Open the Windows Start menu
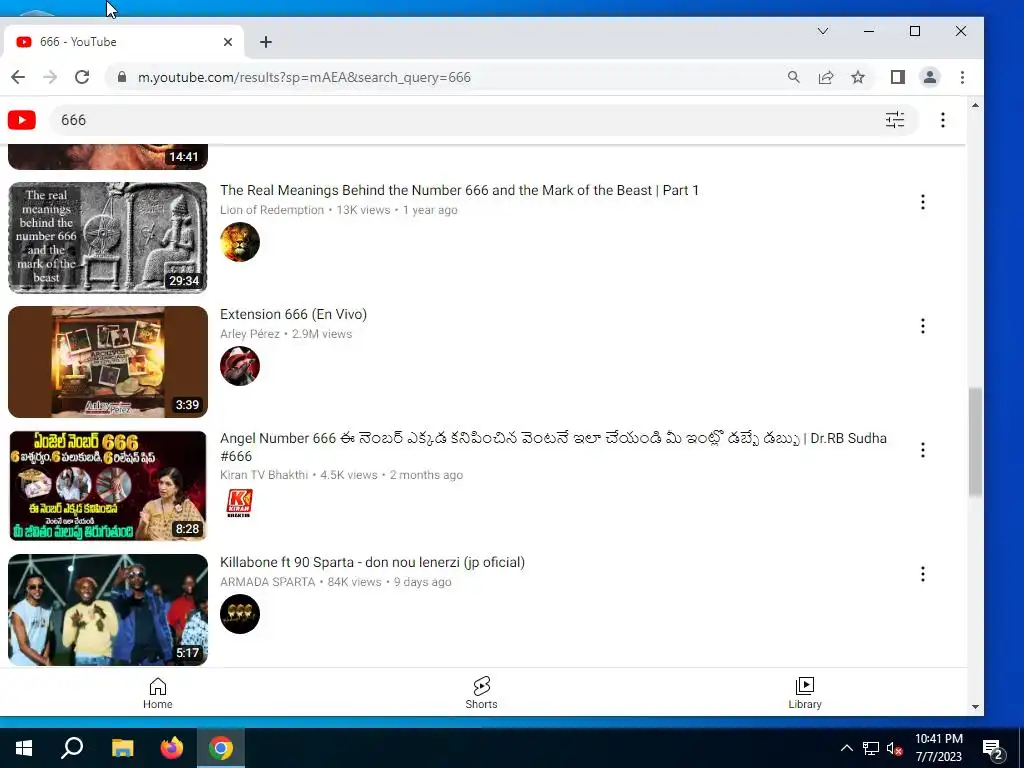 pos(24,748)
